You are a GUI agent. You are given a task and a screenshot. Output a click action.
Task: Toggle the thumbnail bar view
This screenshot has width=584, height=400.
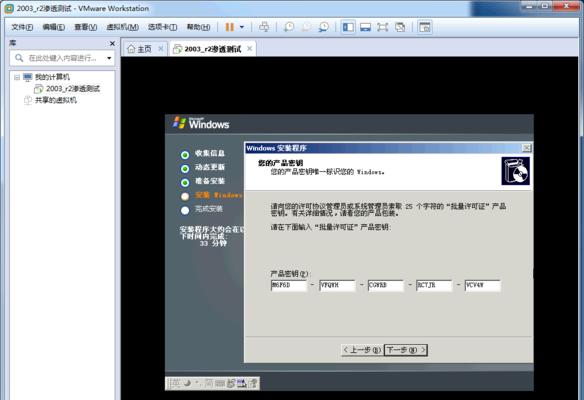pos(365,27)
